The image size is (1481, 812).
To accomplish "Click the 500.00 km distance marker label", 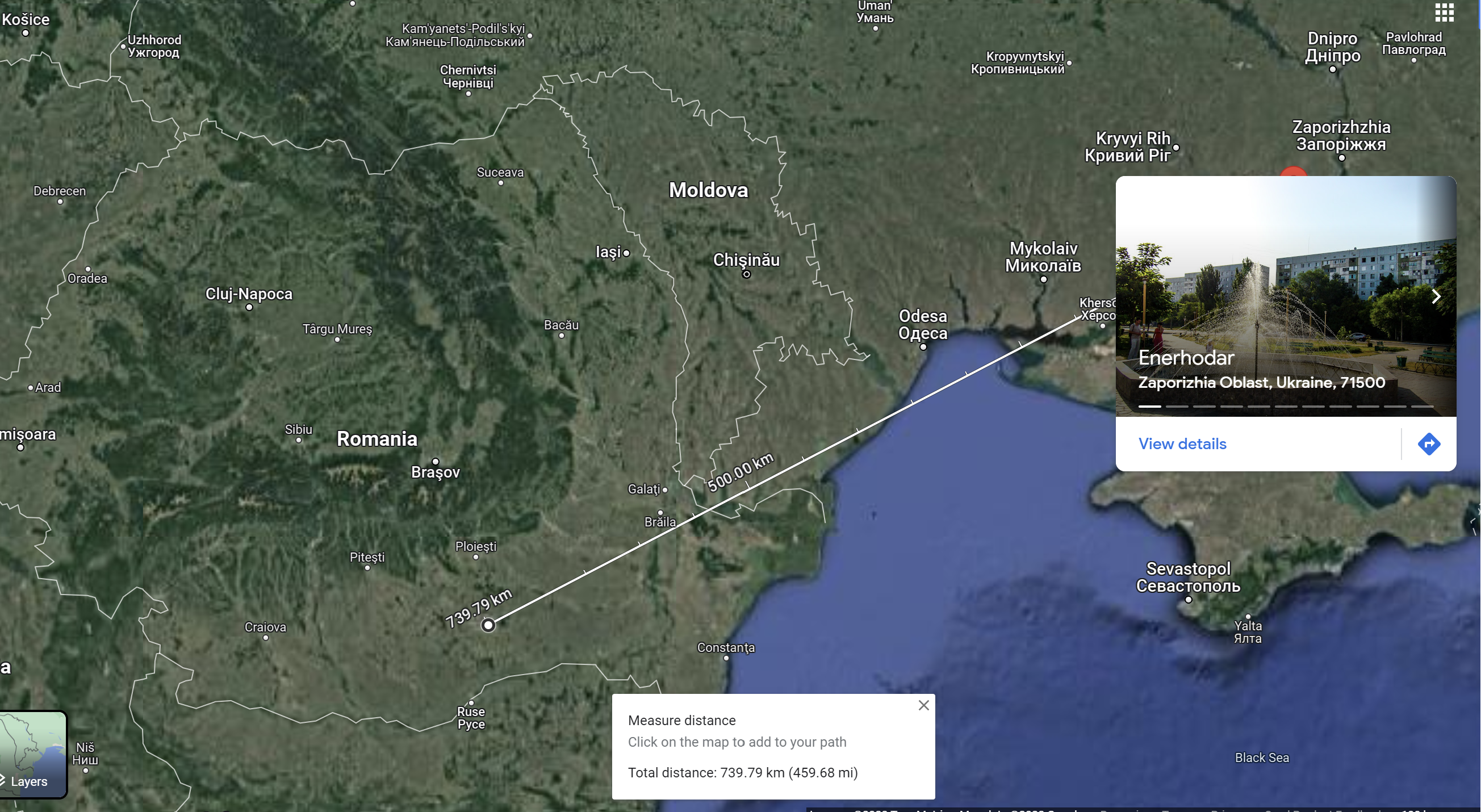I will (740, 472).
